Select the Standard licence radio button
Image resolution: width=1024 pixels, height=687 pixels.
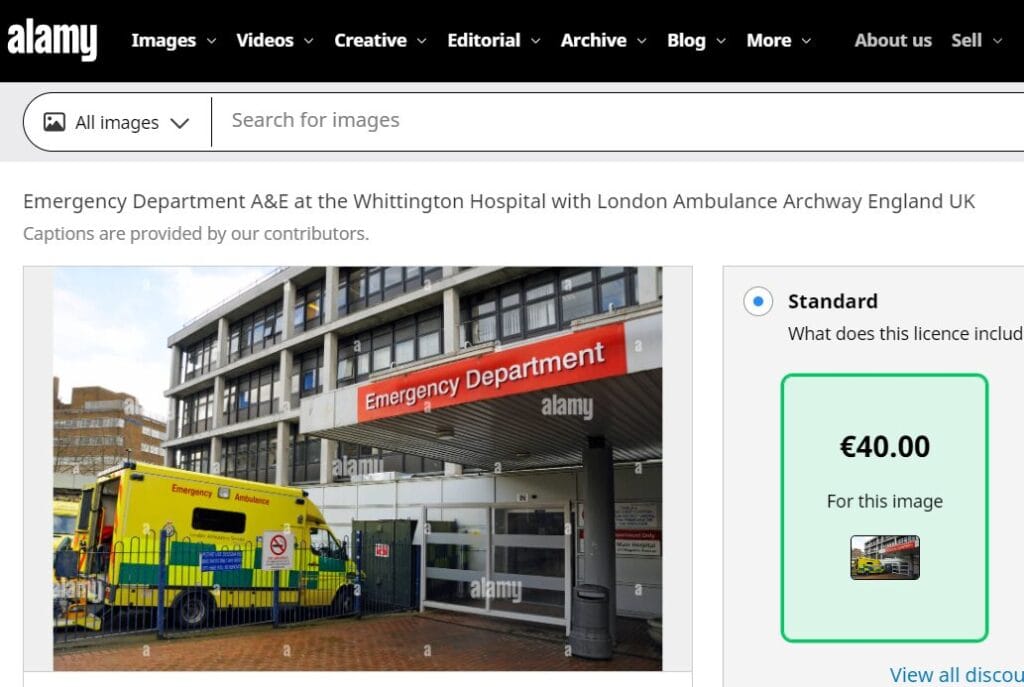(x=758, y=301)
